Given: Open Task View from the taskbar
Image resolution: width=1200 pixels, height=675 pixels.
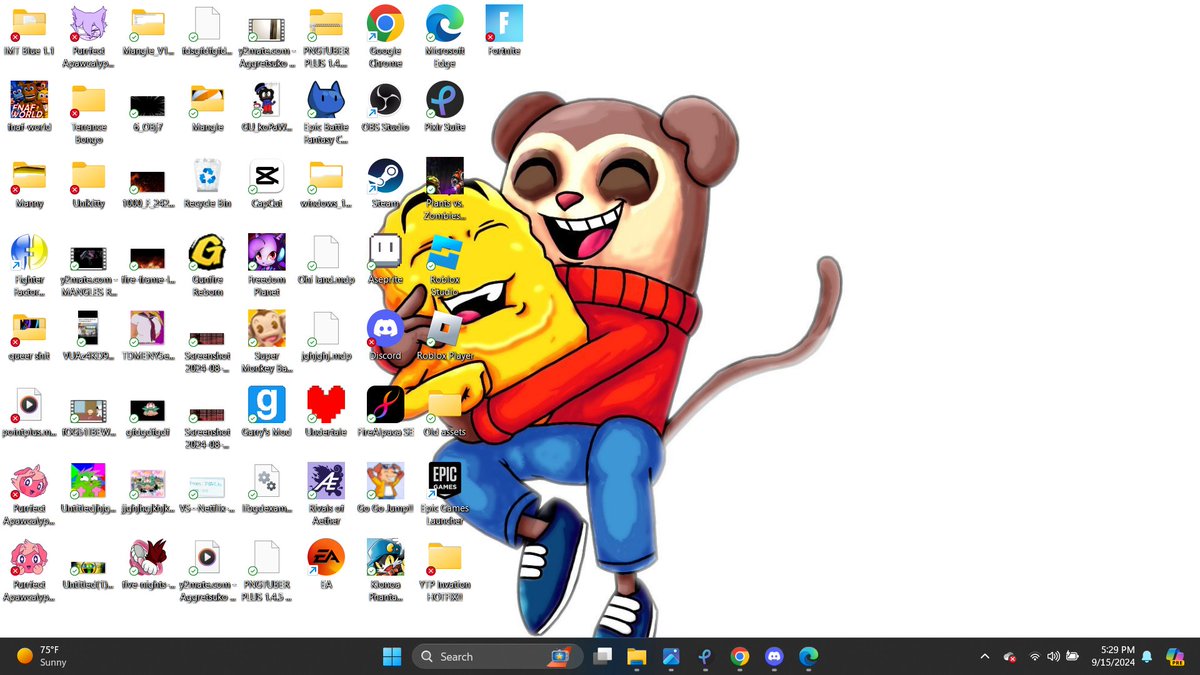Looking at the screenshot, I should coord(602,656).
